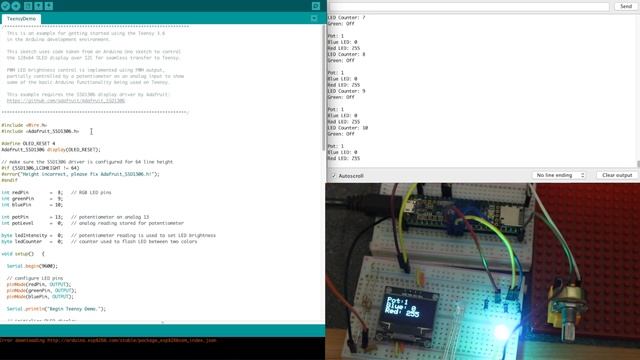Viewport: 640px width, 360px height.
Task: Click the 'Serial.println("Begin Teensy Demo.")' line
Action: pos(56,309)
